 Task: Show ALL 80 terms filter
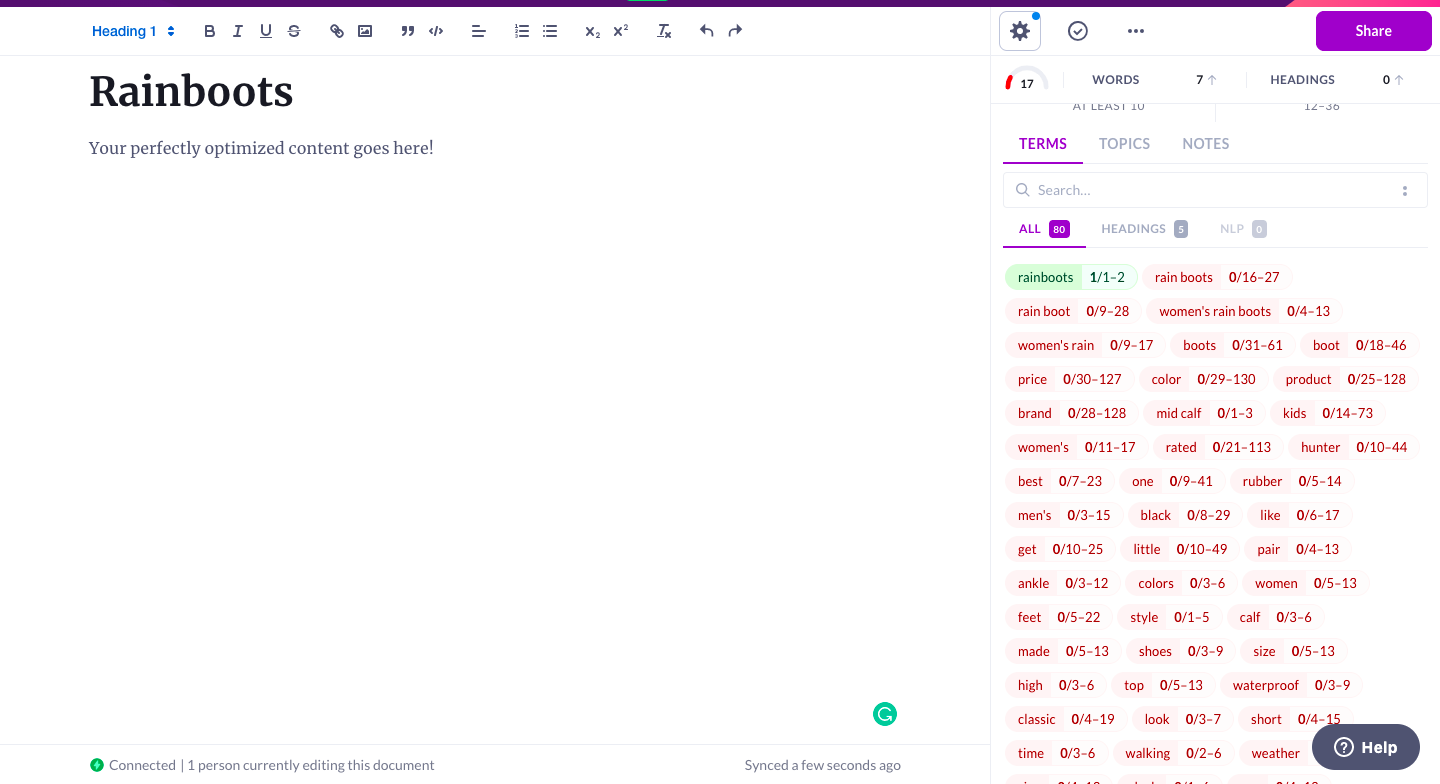click(1044, 229)
